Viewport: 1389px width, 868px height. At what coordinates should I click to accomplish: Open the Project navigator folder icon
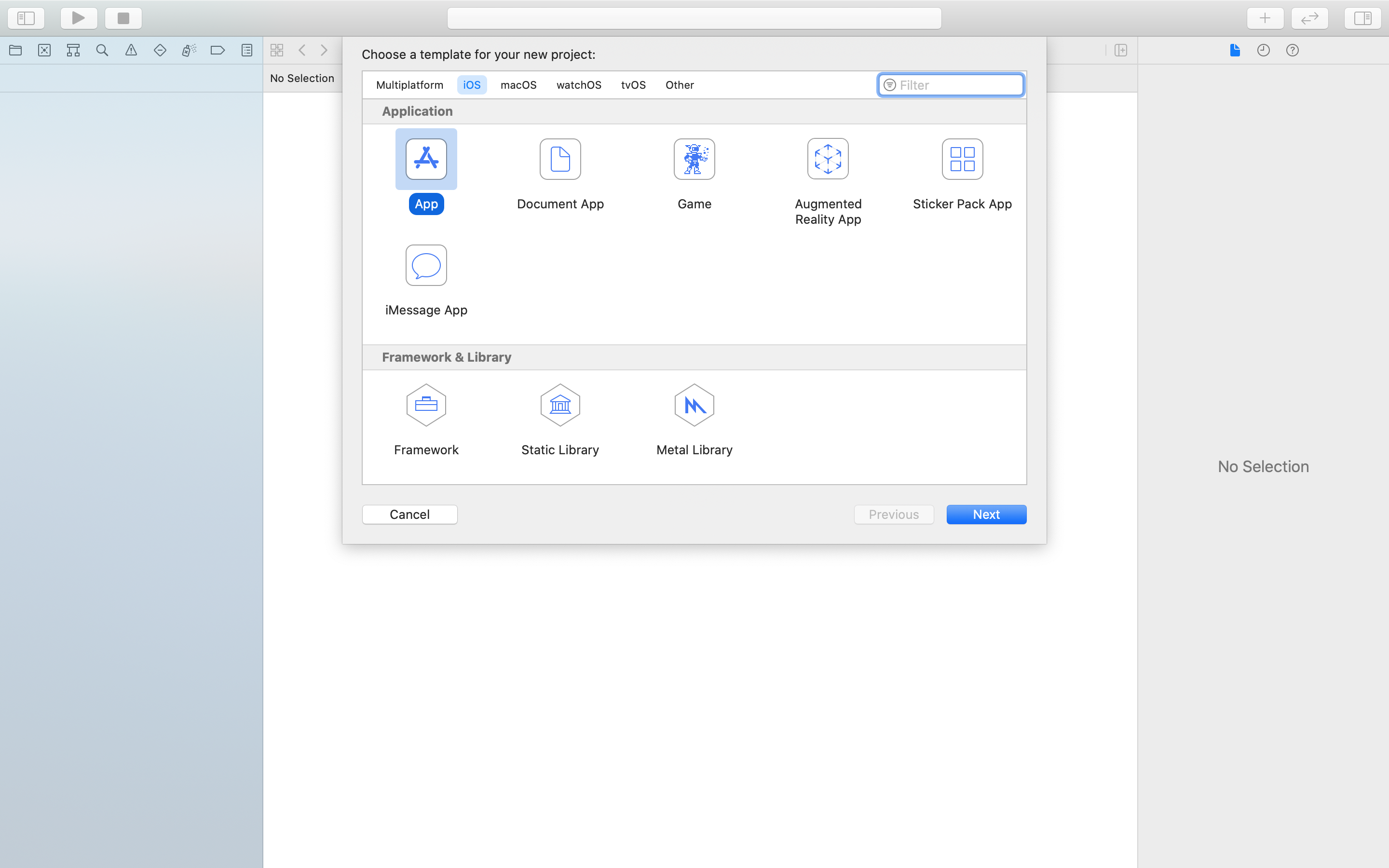click(15, 51)
